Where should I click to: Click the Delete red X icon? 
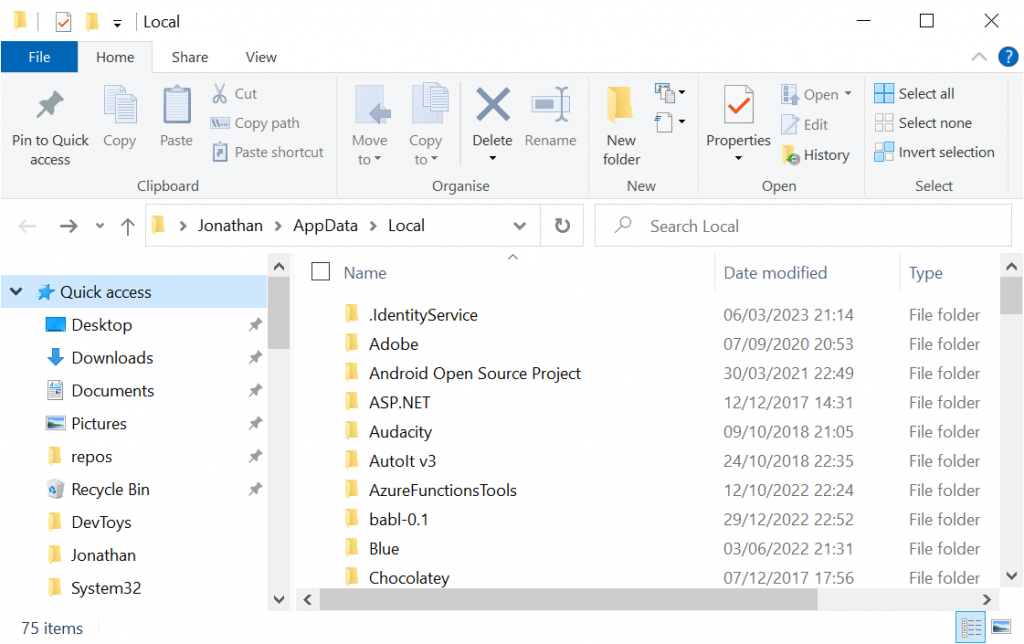(492, 105)
